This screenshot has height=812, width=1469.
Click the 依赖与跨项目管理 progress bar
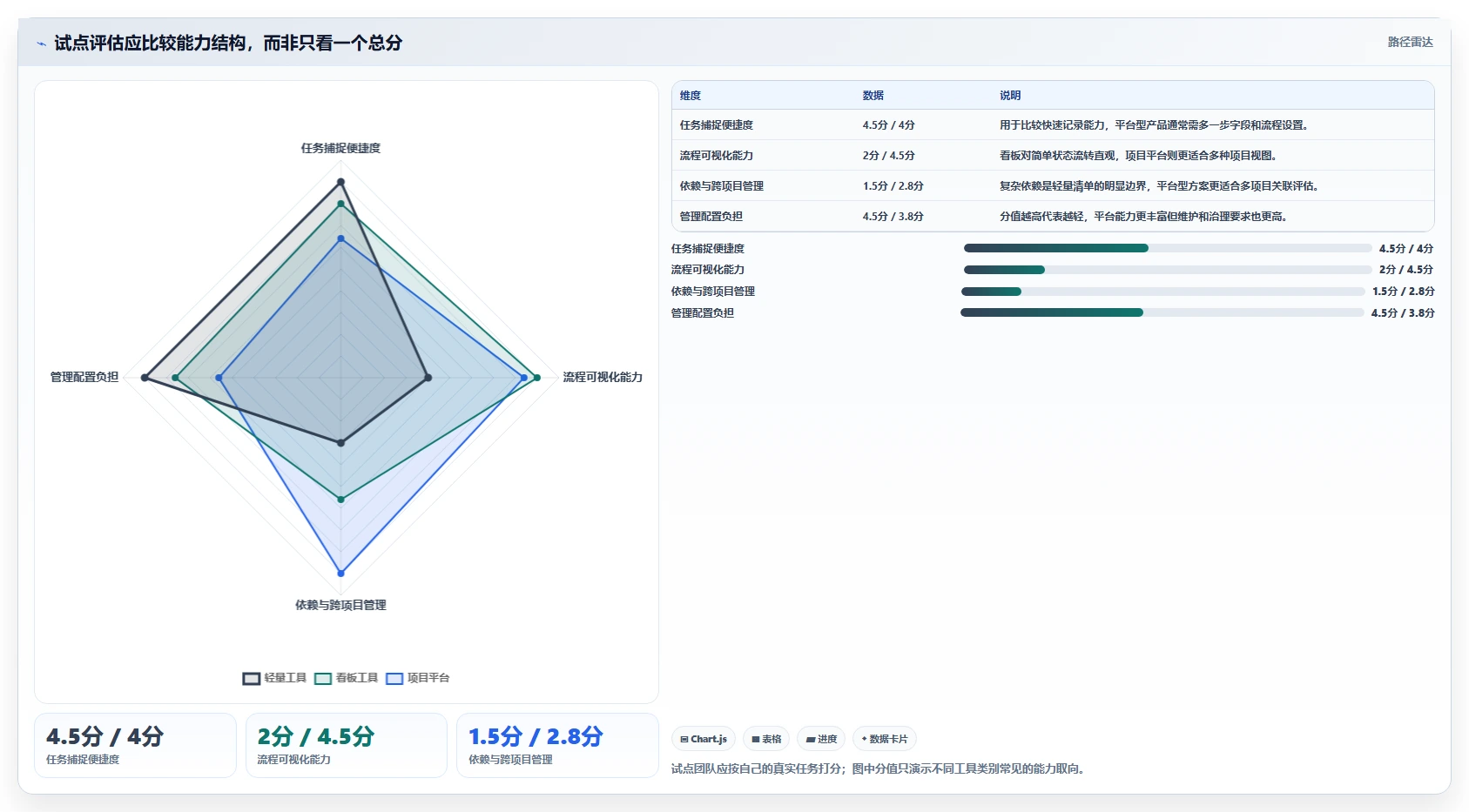pos(1163,292)
